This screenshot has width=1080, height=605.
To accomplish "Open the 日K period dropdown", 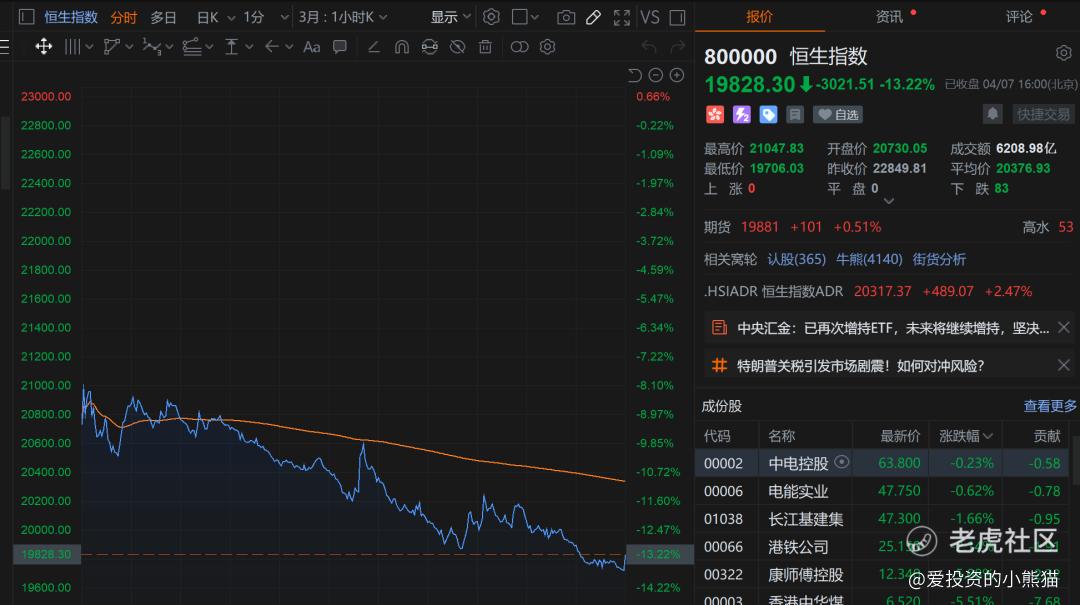I will pyautogui.click(x=216, y=17).
